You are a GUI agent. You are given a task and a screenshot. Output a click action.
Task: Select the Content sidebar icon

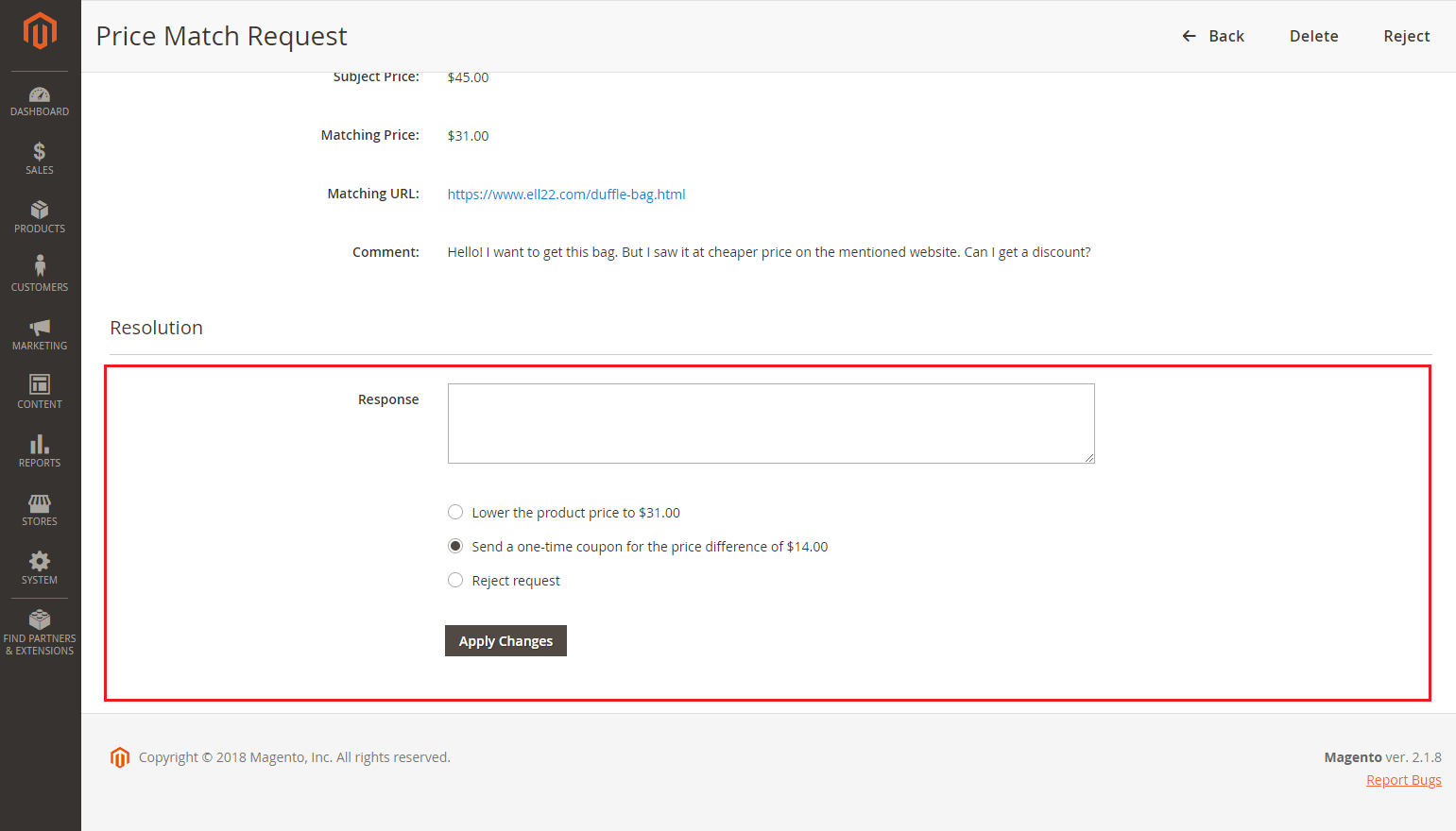click(x=40, y=393)
